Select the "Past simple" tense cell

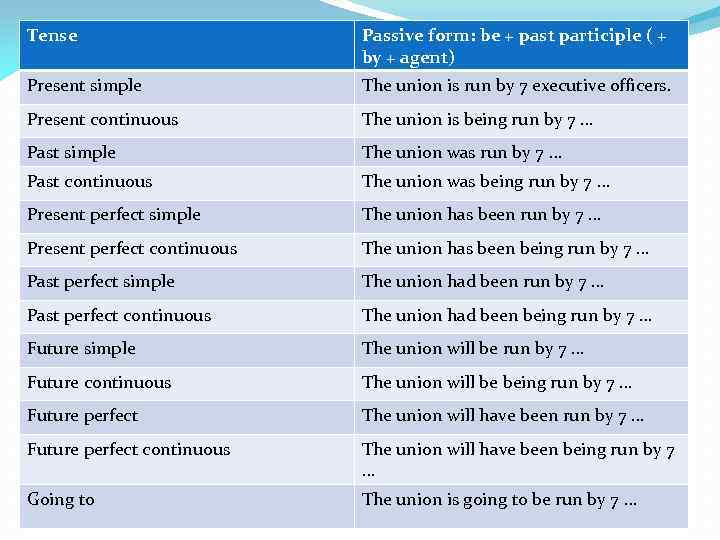coord(71,152)
